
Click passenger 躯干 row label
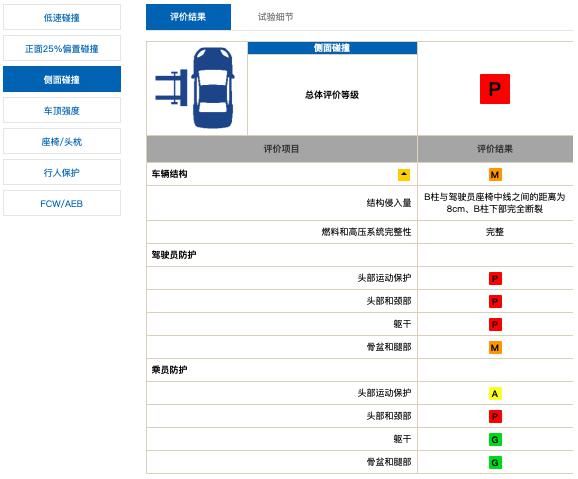coord(402,439)
